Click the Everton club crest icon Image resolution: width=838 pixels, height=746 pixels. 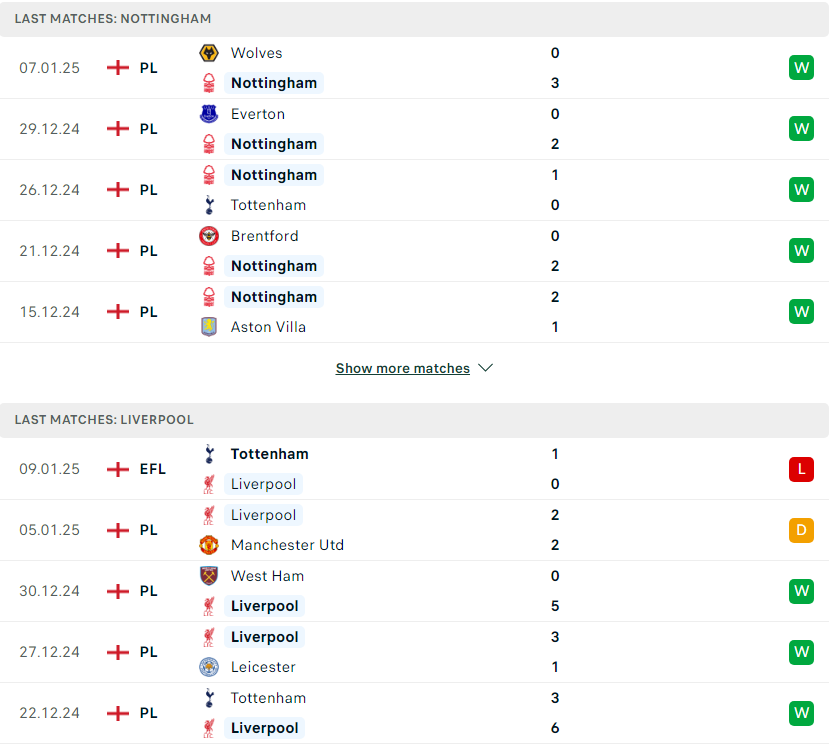pyautogui.click(x=209, y=114)
